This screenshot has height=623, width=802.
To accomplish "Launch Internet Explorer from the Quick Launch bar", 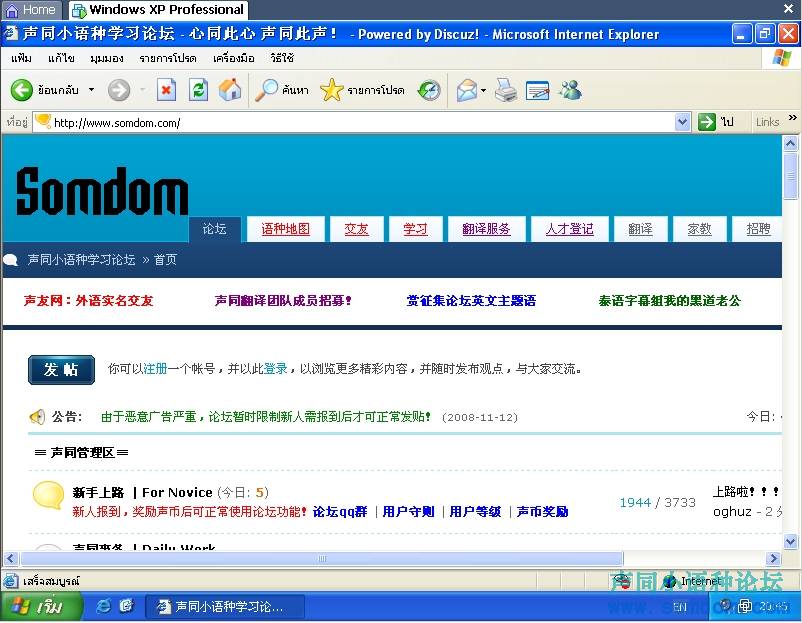I will tap(103, 607).
